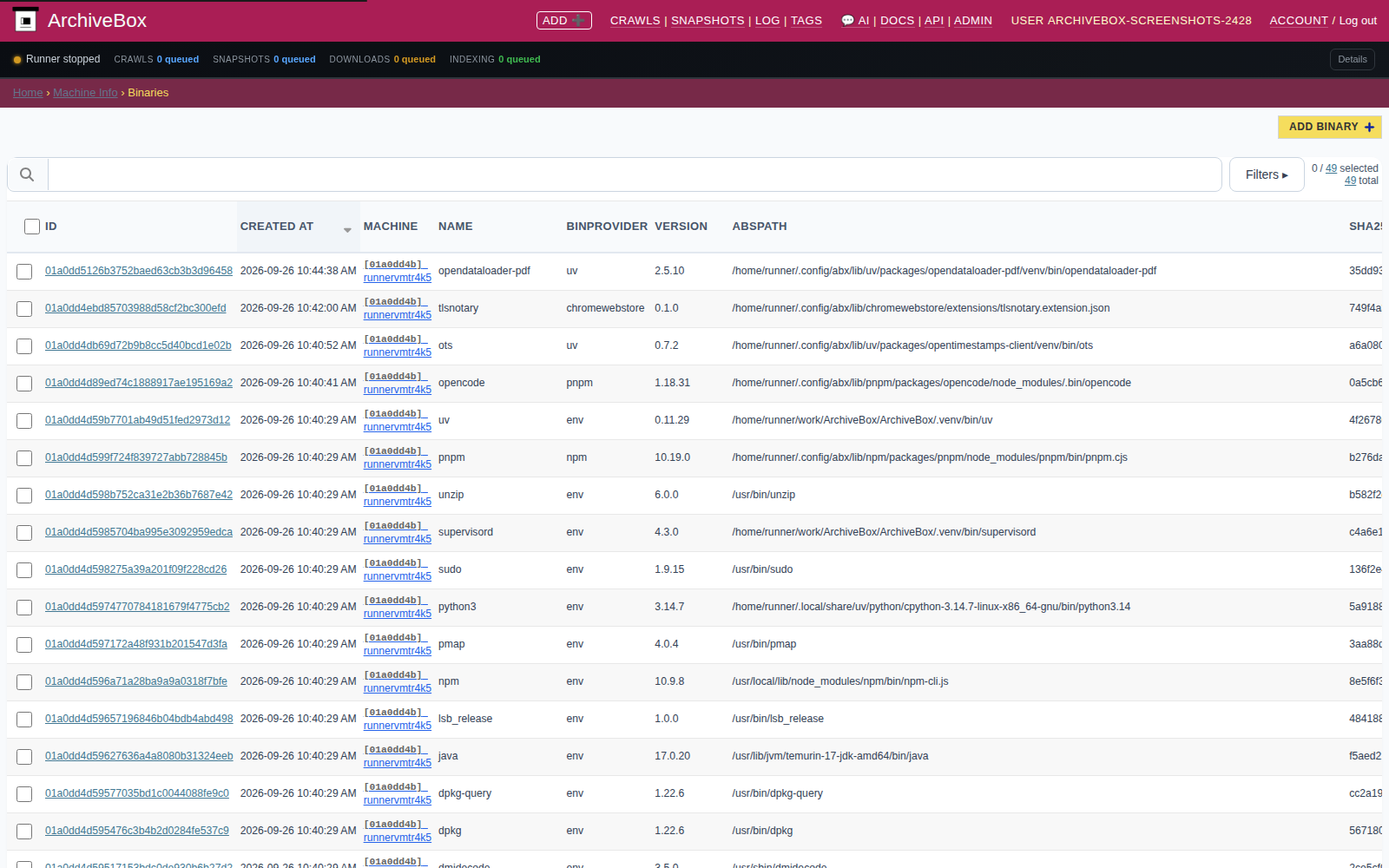Click SNAPSHOTS 0 queued status
This screenshot has width=1389, height=868.
[264, 60]
